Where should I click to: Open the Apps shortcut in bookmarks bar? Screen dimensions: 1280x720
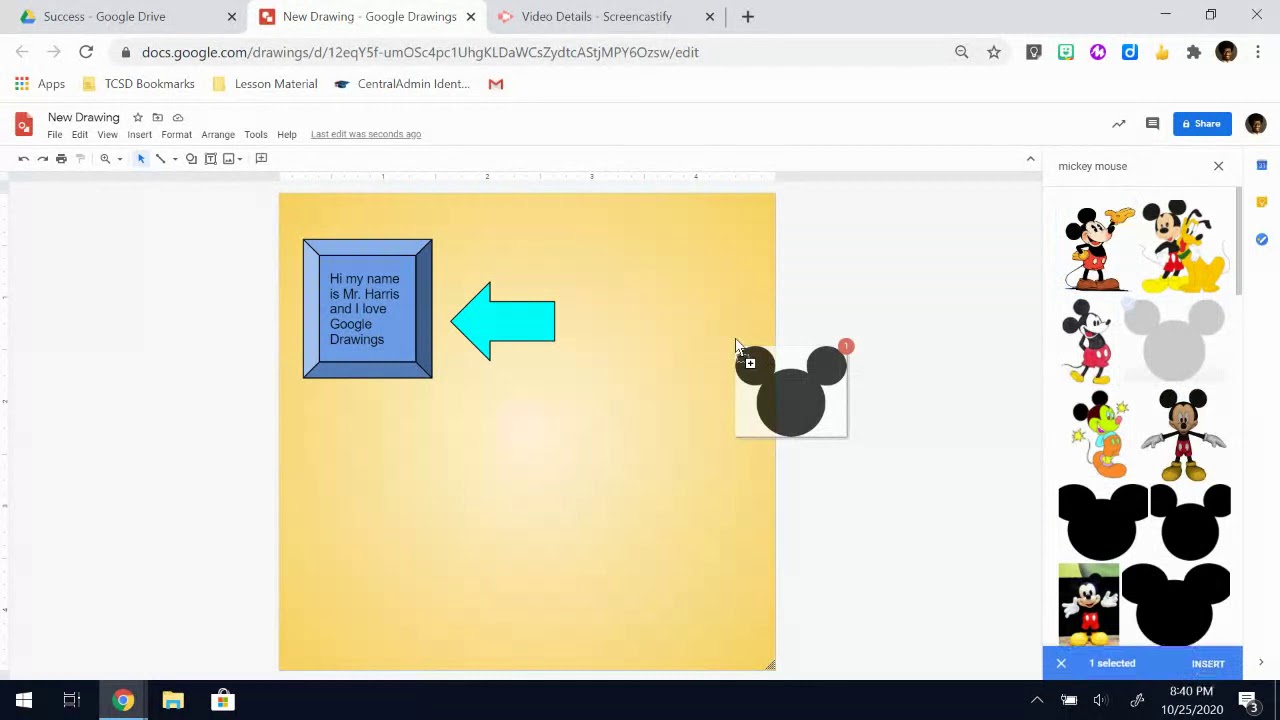pos(40,84)
